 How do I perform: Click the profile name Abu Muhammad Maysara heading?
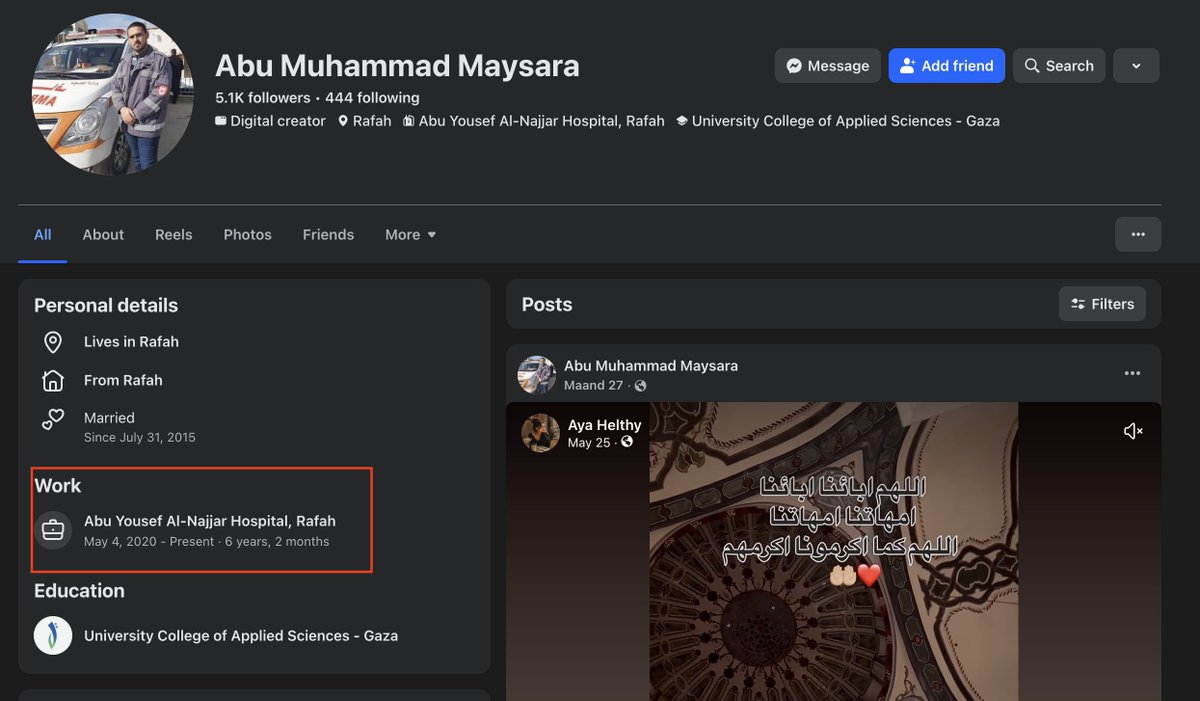[397, 65]
